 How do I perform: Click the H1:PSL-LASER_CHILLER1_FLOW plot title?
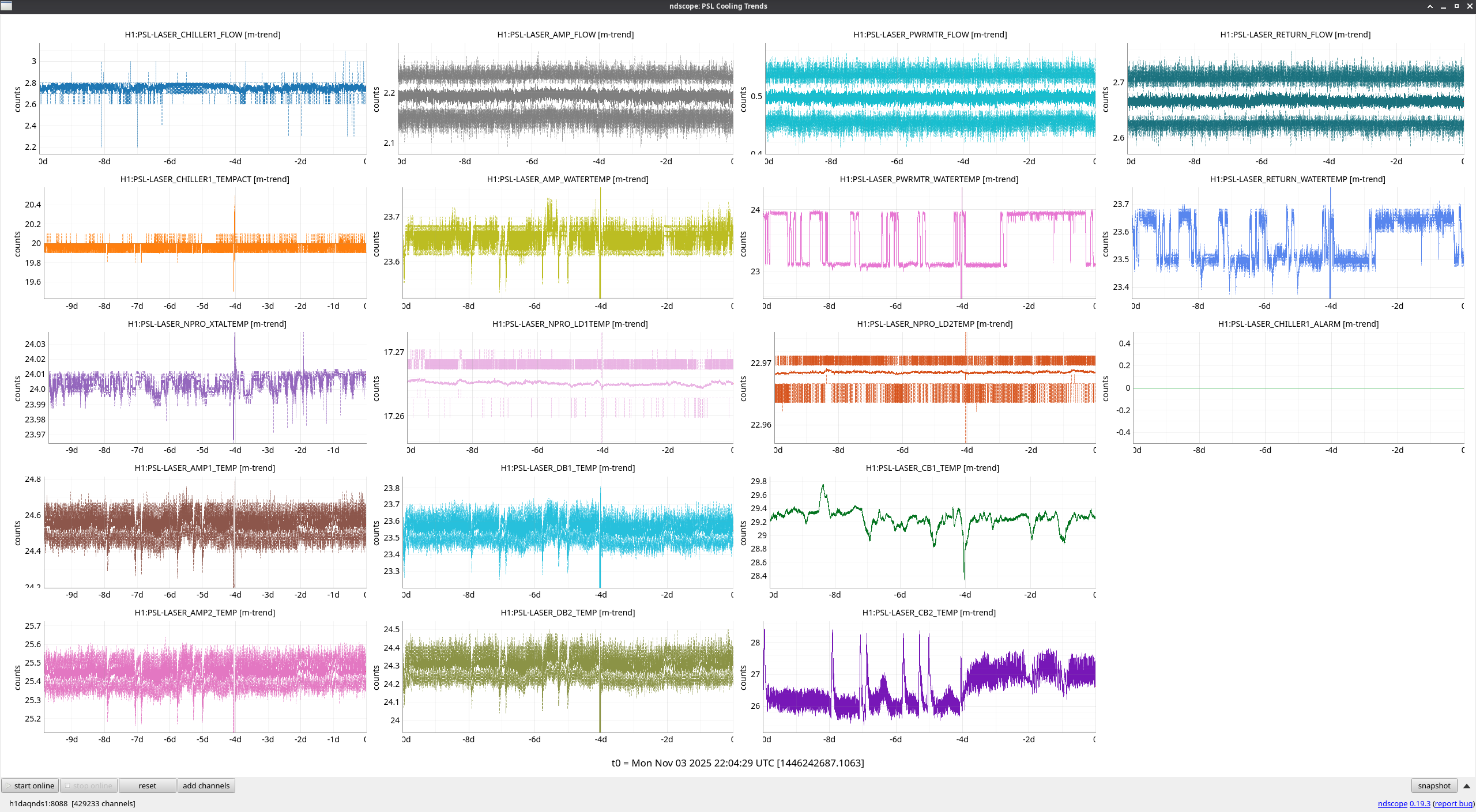[202, 35]
